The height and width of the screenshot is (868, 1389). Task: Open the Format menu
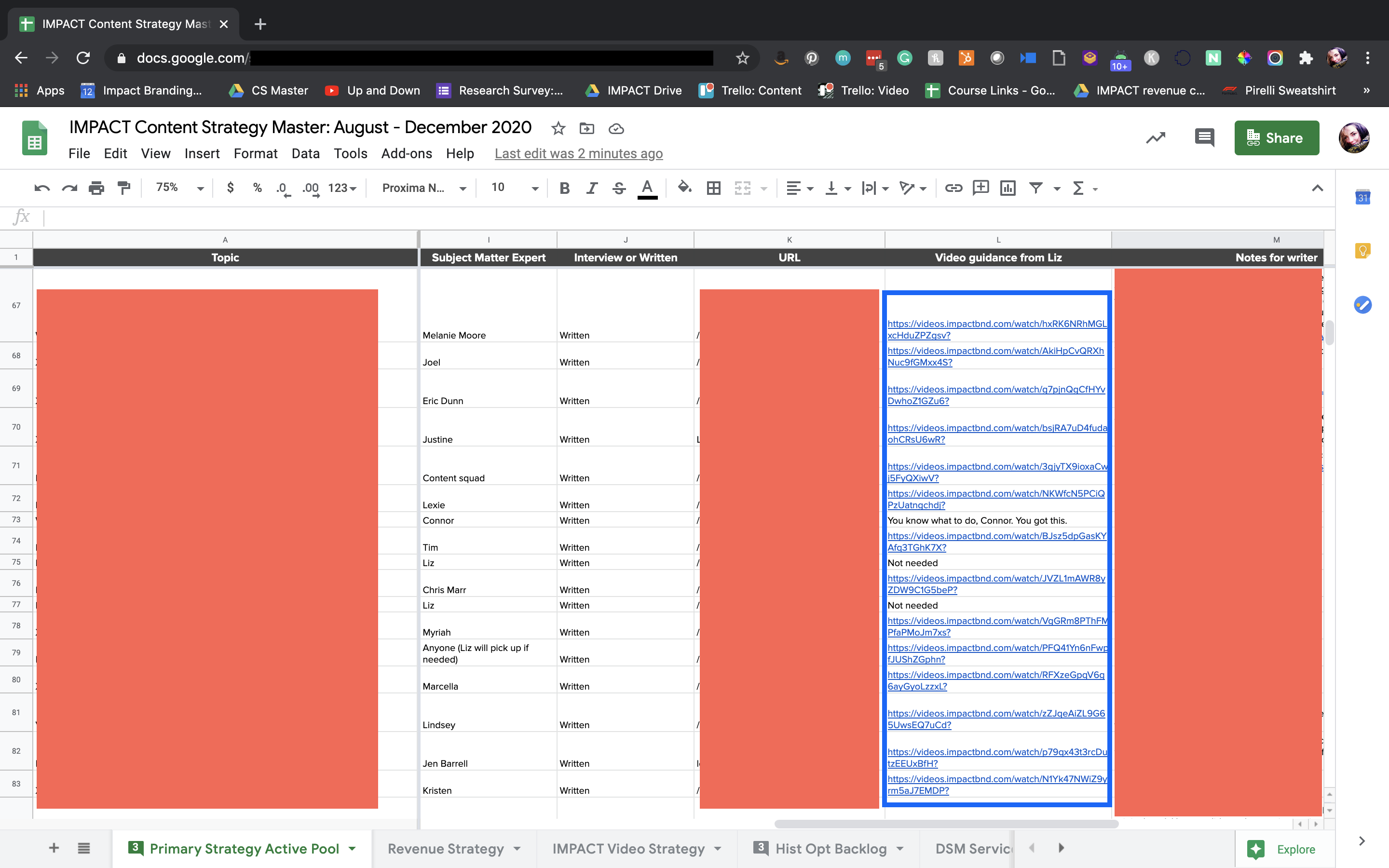(x=256, y=153)
